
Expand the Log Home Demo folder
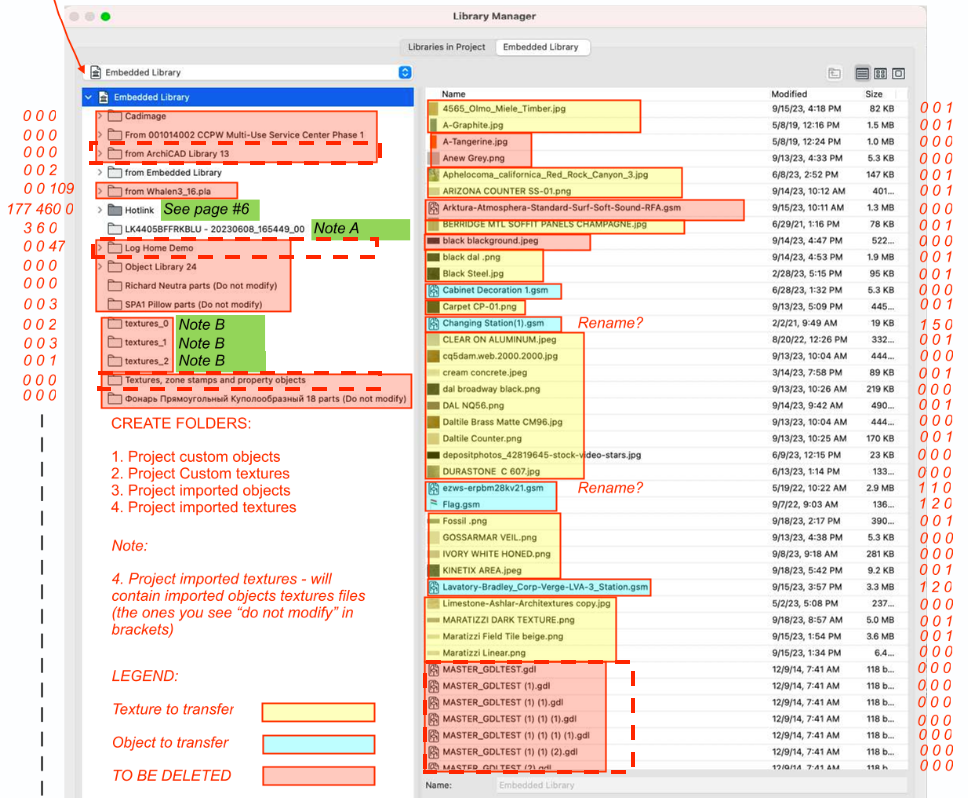(99, 248)
